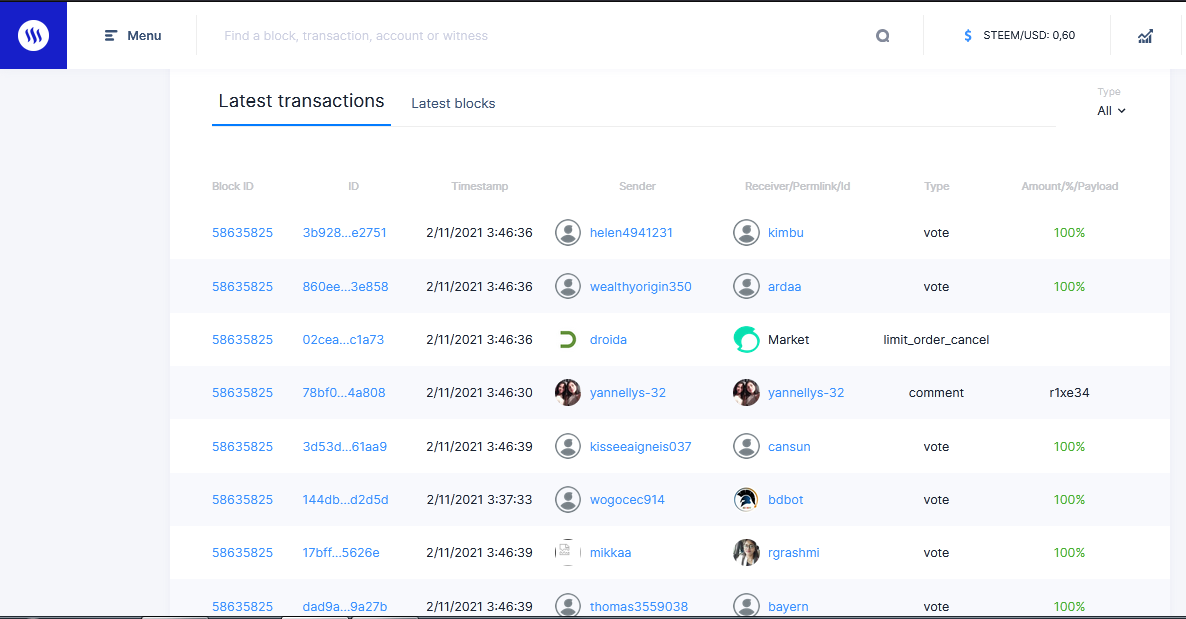
Task: Open sender account droida
Action: click(608, 340)
